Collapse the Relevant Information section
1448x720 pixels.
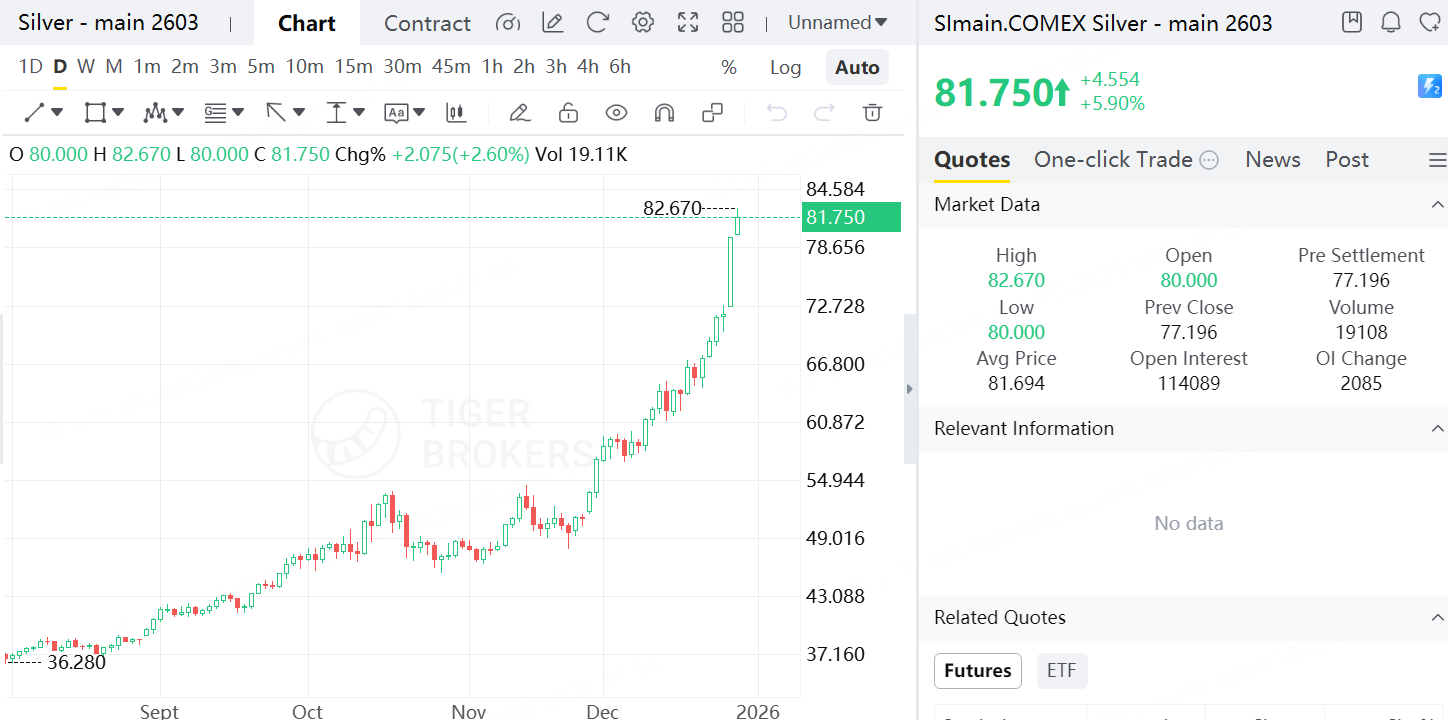[x=1438, y=429]
